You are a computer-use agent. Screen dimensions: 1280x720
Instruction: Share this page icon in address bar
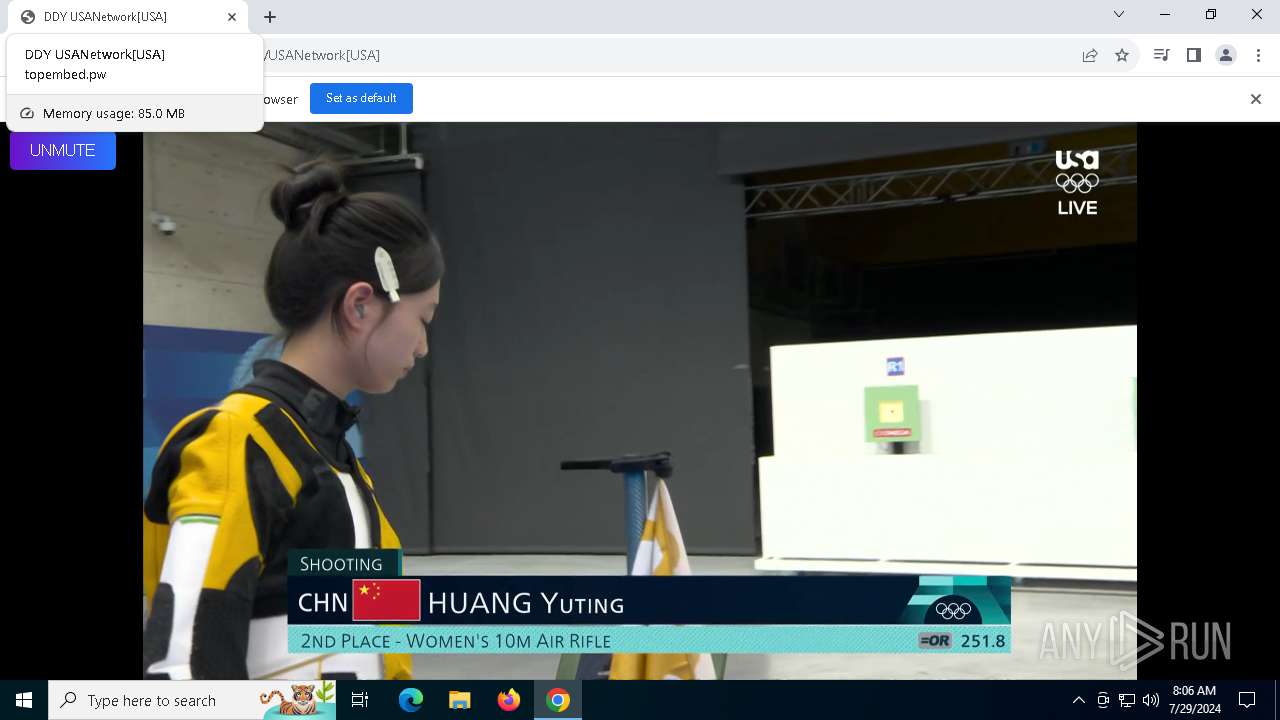(x=1090, y=55)
